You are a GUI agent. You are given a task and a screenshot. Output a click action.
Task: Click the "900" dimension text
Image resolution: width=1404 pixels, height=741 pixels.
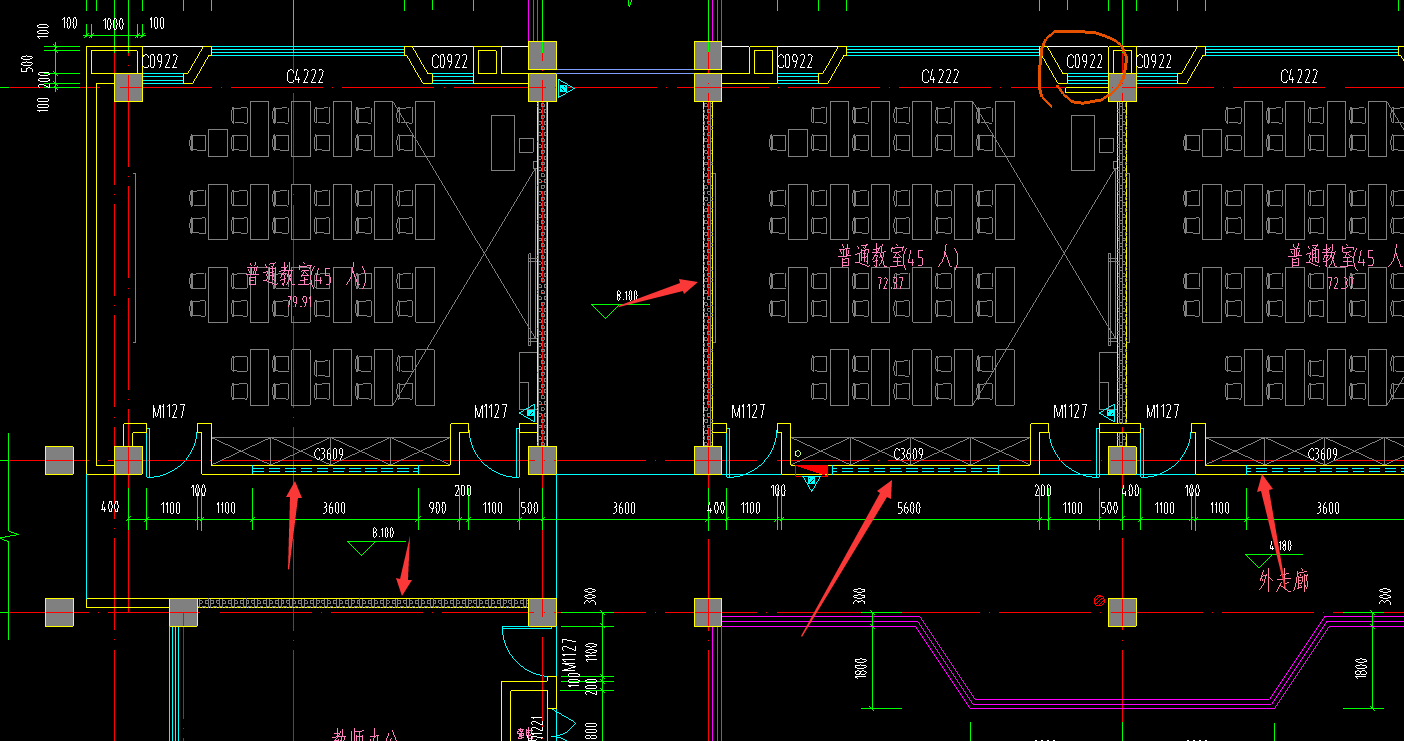coord(437,508)
